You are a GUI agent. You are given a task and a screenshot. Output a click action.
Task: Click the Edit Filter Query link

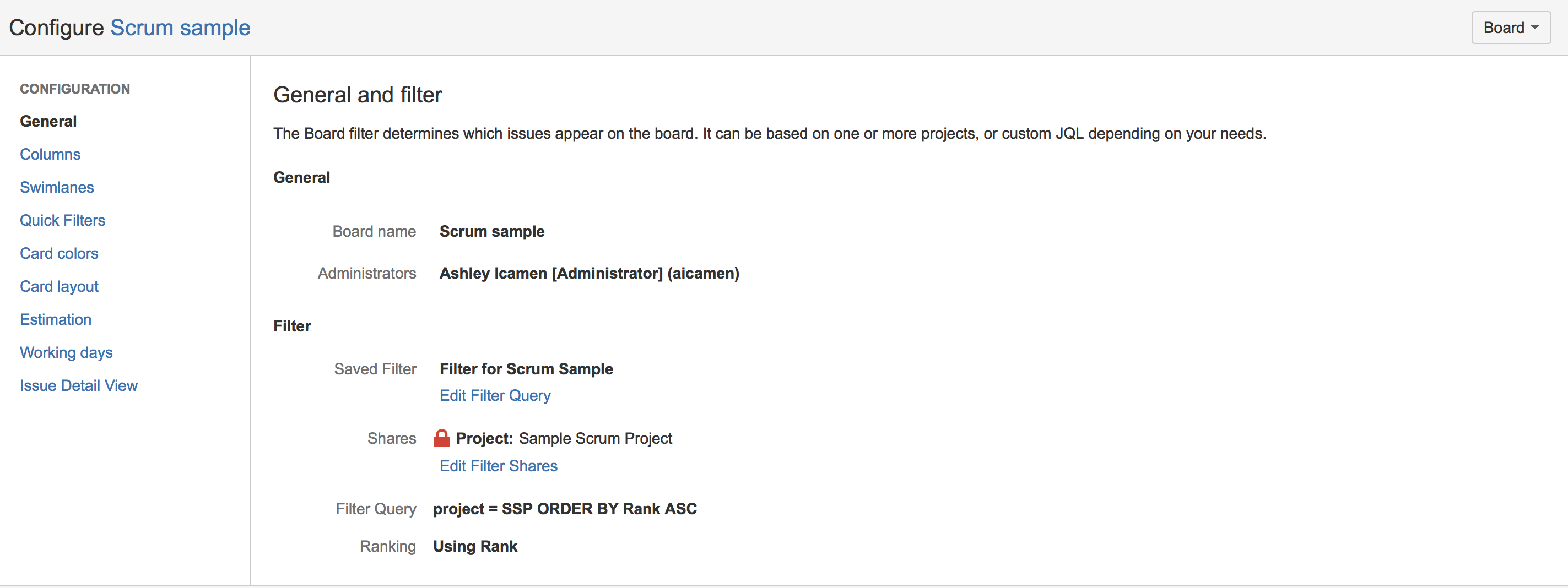coord(495,396)
